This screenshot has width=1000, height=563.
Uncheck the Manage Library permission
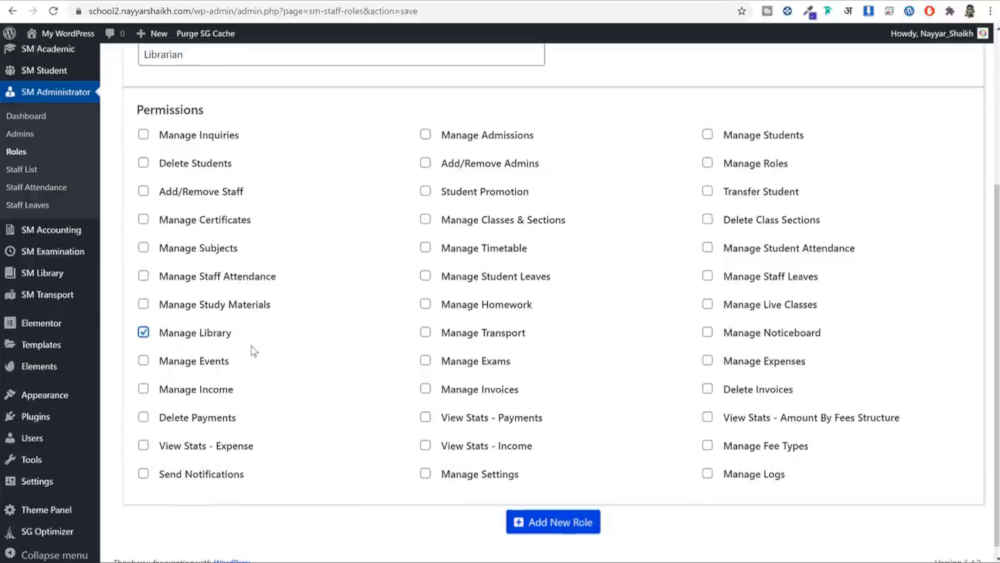tap(143, 332)
